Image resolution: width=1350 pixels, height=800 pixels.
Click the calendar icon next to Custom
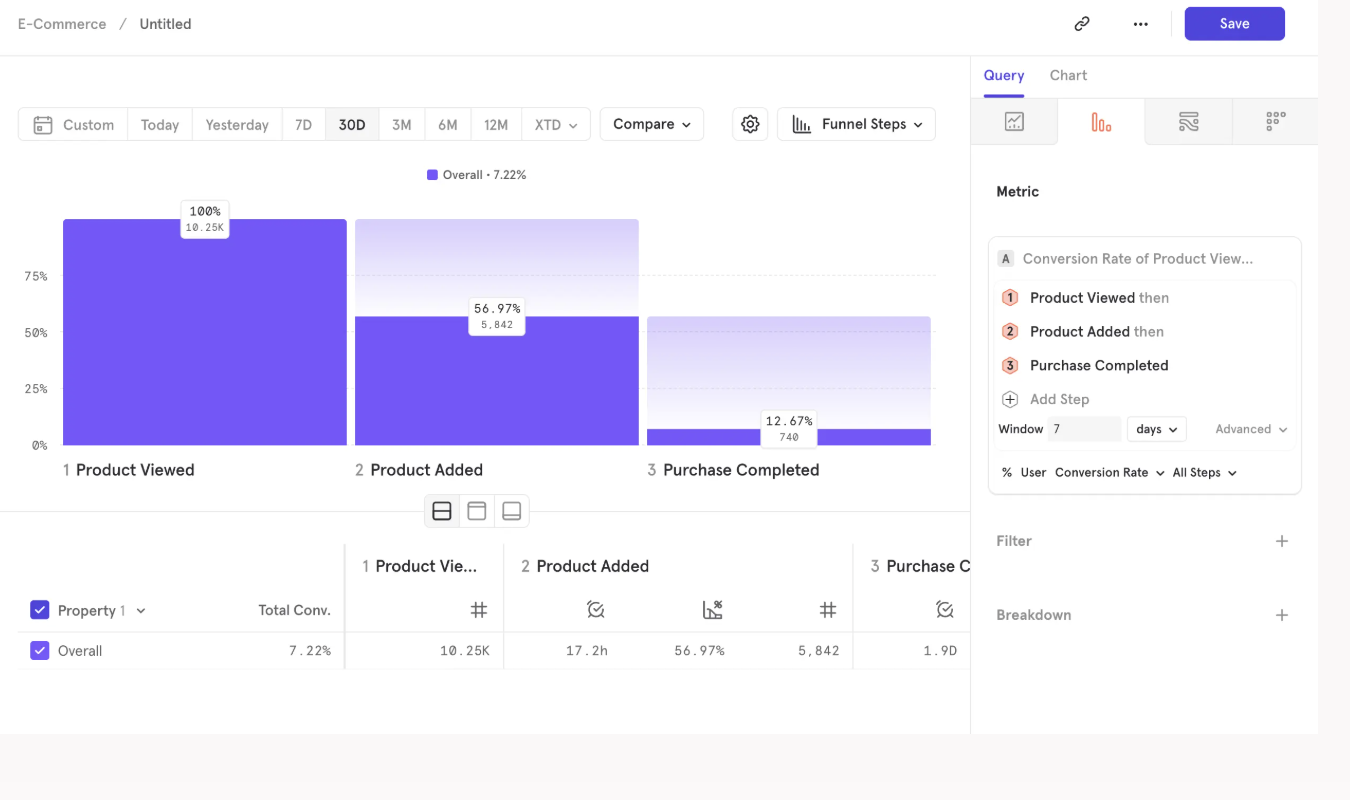(x=41, y=124)
